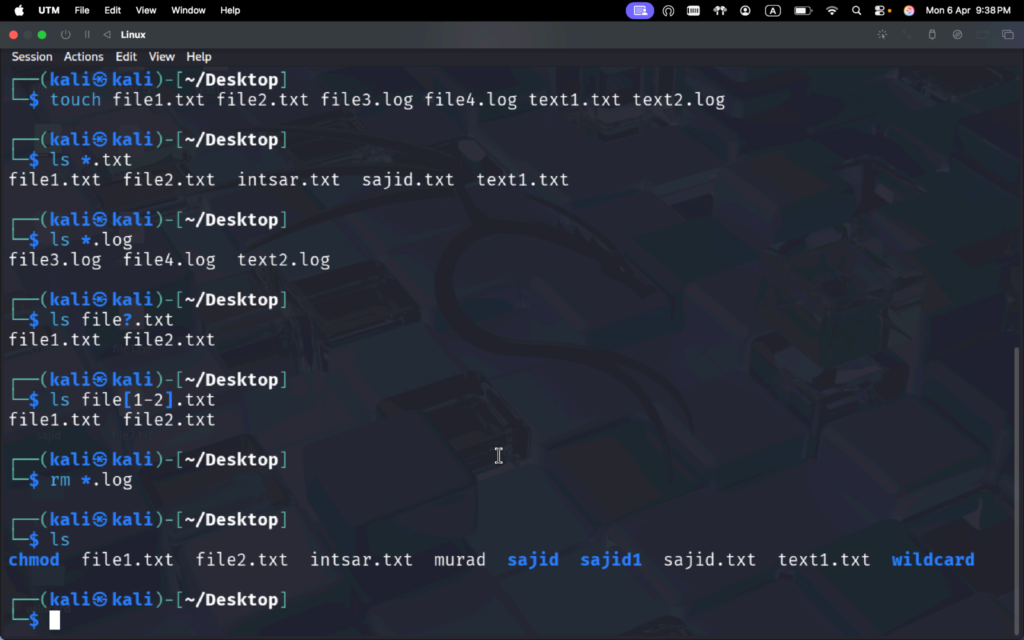1024x640 pixels.
Task: Open macOS Control Center toggles icon
Action: (x=882, y=10)
